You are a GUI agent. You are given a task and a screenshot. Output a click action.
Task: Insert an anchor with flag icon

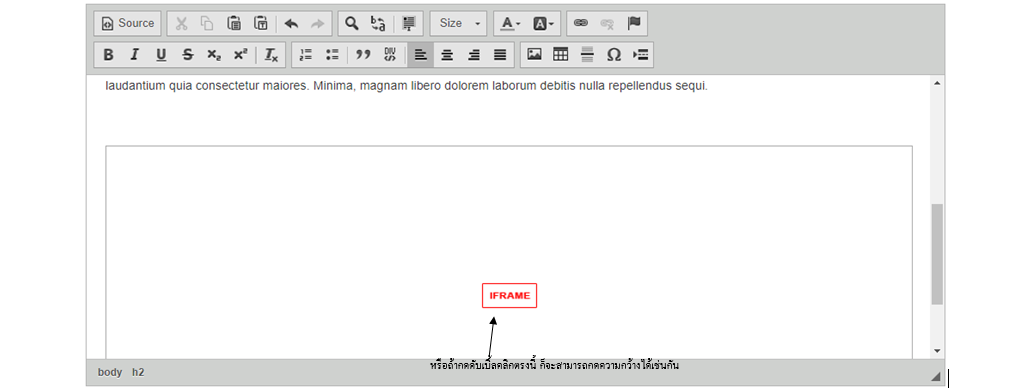coord(634,23)
